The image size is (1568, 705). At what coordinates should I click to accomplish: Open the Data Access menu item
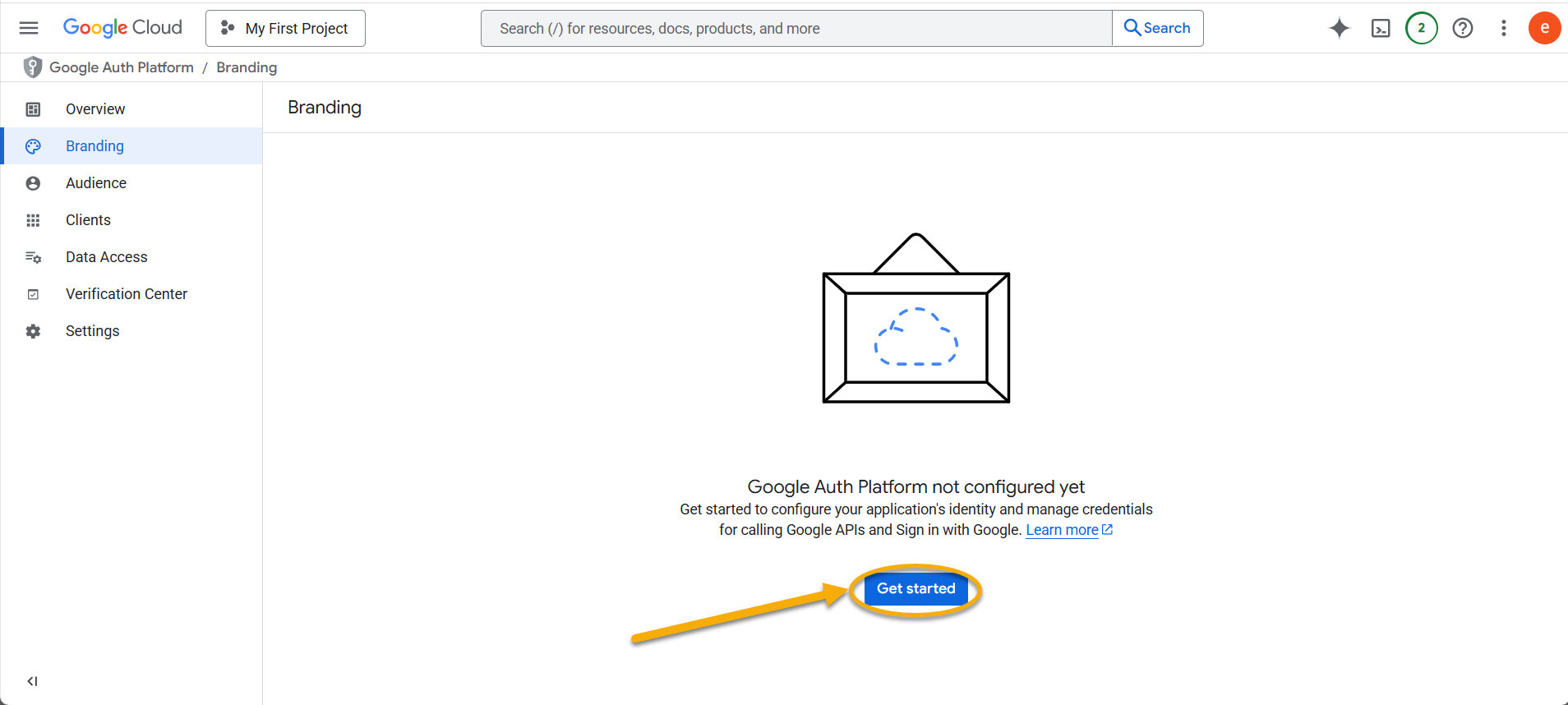(131, 257)
